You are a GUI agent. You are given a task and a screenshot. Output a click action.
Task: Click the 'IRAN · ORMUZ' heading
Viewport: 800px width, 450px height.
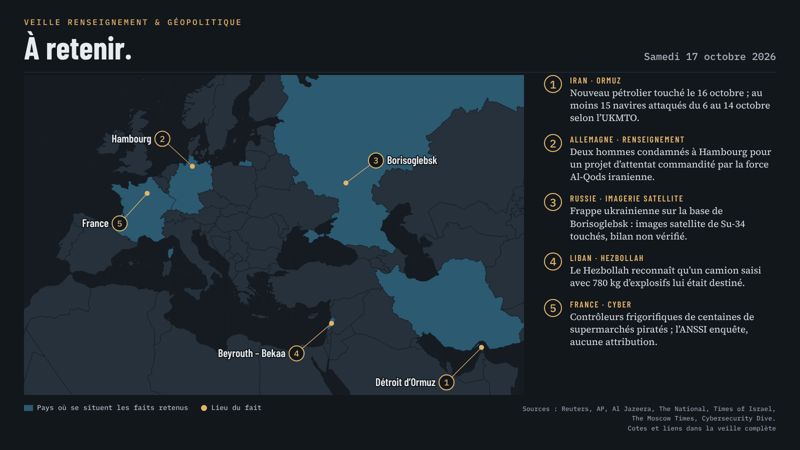point(595,81)
